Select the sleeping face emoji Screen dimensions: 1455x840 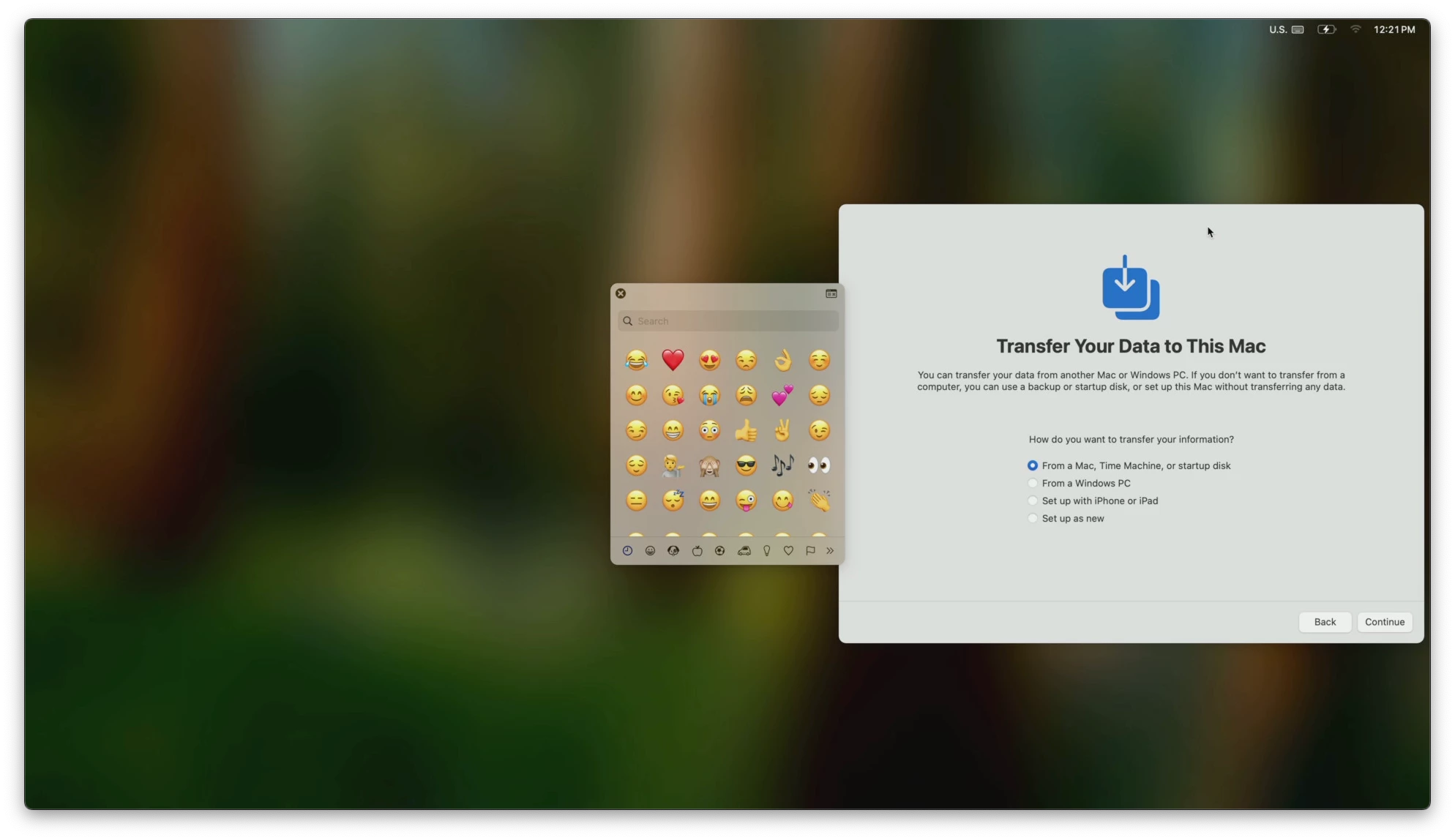tap(673, 500)
